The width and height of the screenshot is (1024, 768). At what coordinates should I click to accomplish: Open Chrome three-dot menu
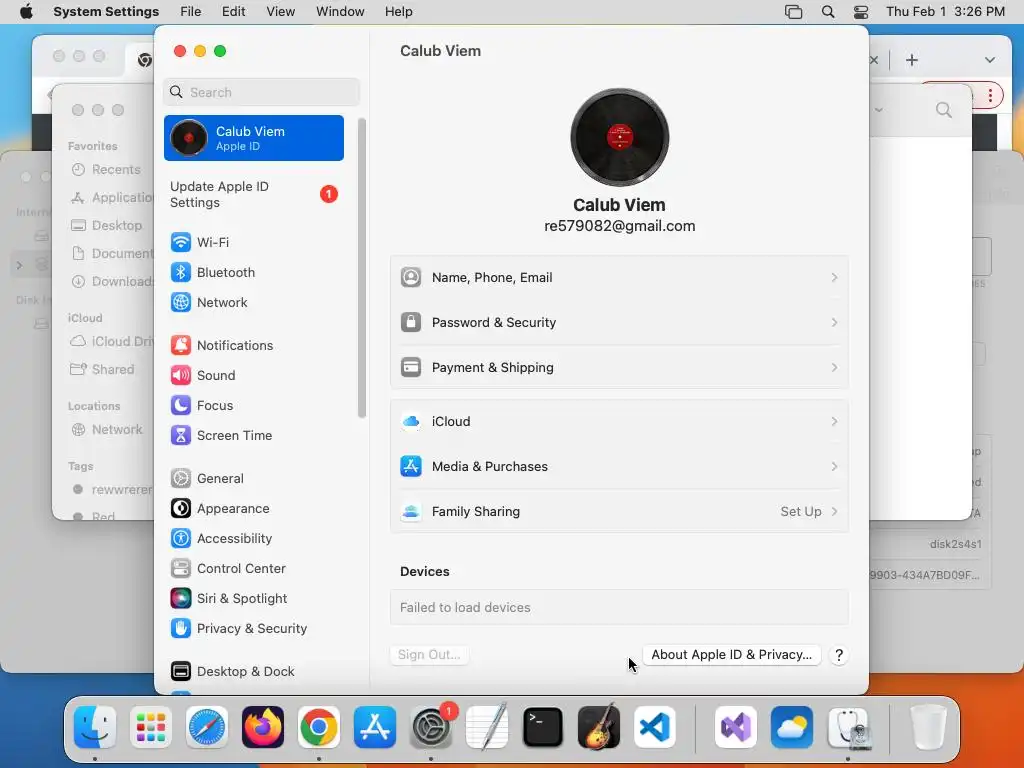click(991, 96)
